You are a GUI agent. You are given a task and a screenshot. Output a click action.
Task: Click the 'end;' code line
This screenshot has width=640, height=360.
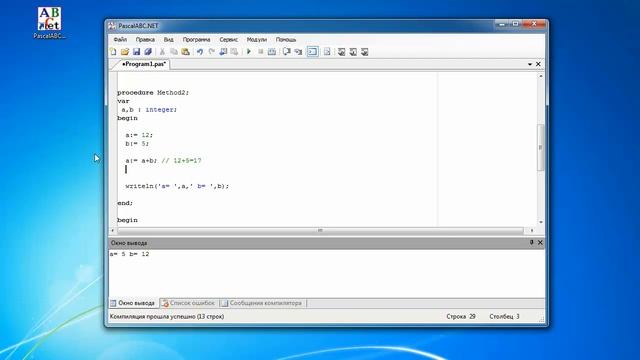pos(125,203)
